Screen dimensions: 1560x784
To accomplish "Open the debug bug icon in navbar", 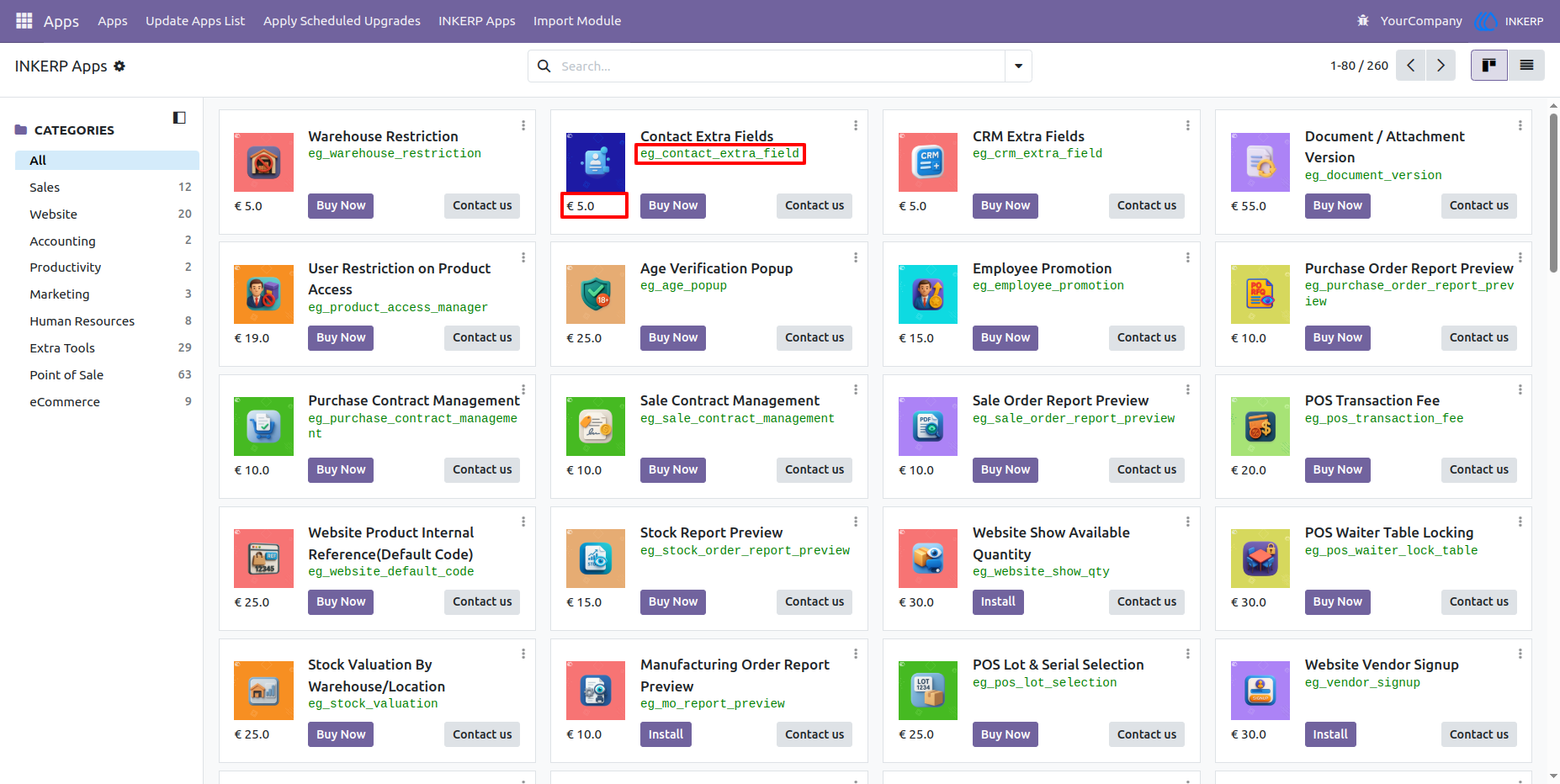I will tap(1362, 20).
